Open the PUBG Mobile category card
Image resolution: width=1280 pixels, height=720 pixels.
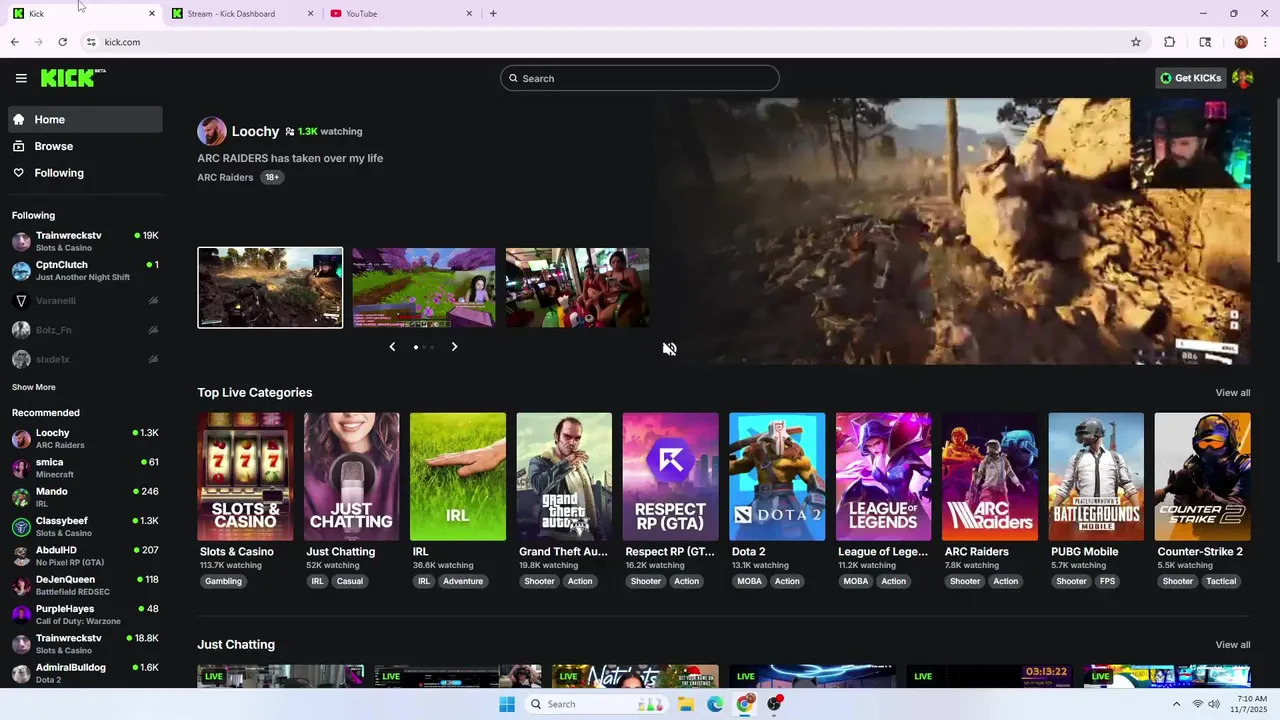pos(1096,477)
